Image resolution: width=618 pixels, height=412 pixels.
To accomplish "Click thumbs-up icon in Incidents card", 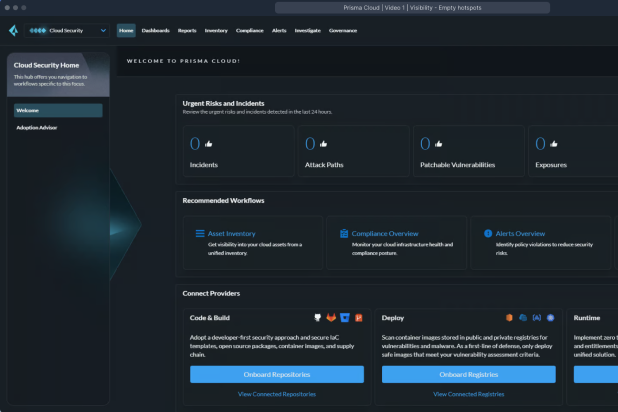I will (208, 144).
